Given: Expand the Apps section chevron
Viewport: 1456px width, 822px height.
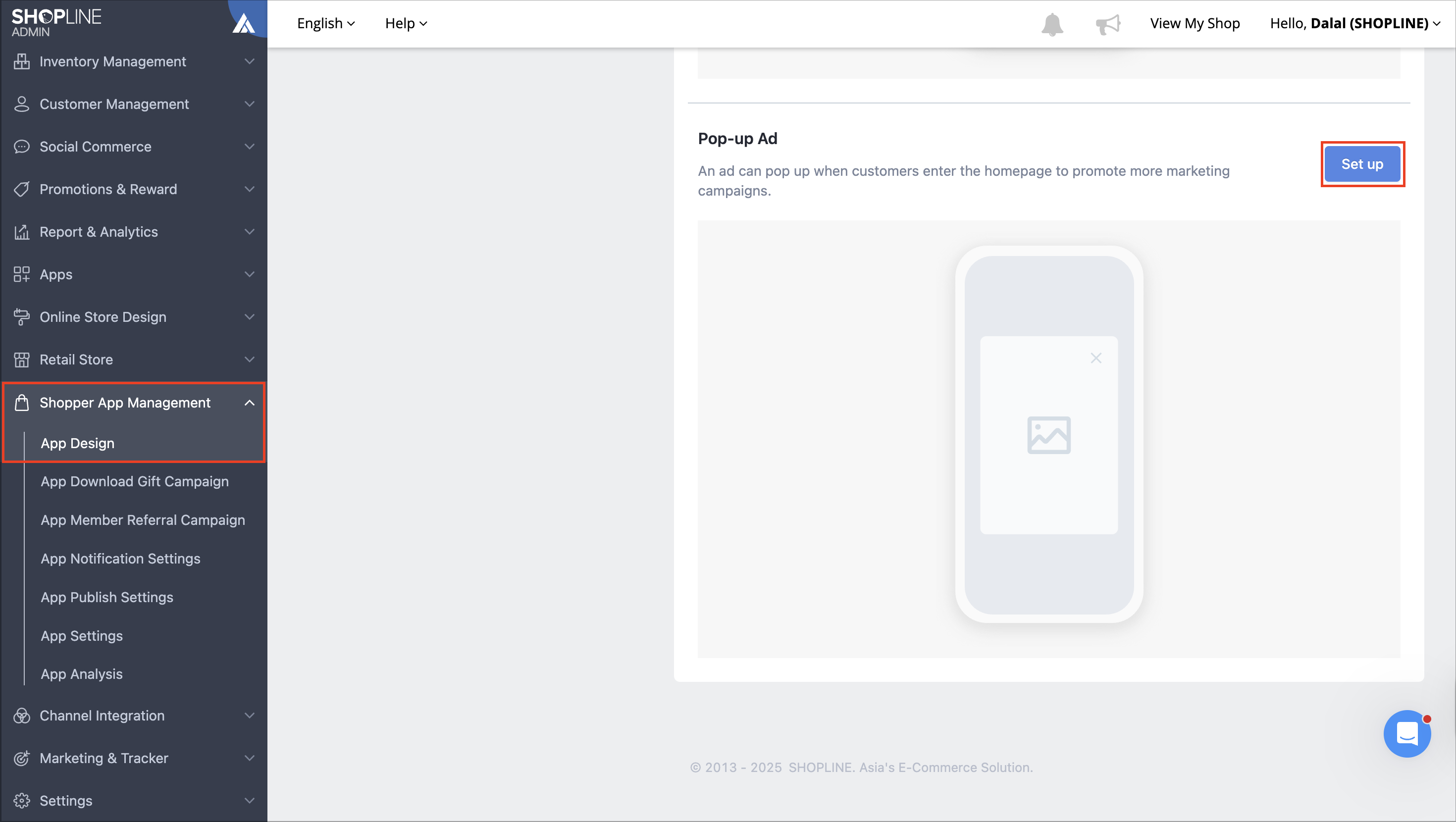Looking at the screenshot, I should tap(249, 274).
